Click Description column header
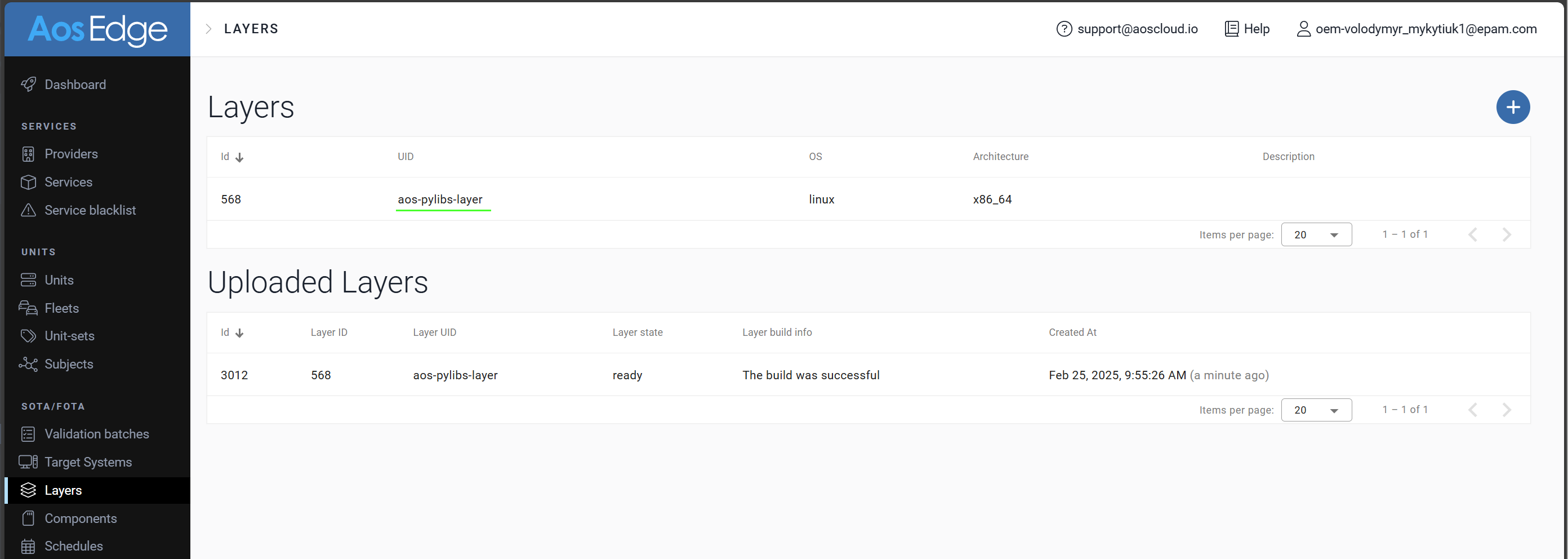 click(1288, 157)
